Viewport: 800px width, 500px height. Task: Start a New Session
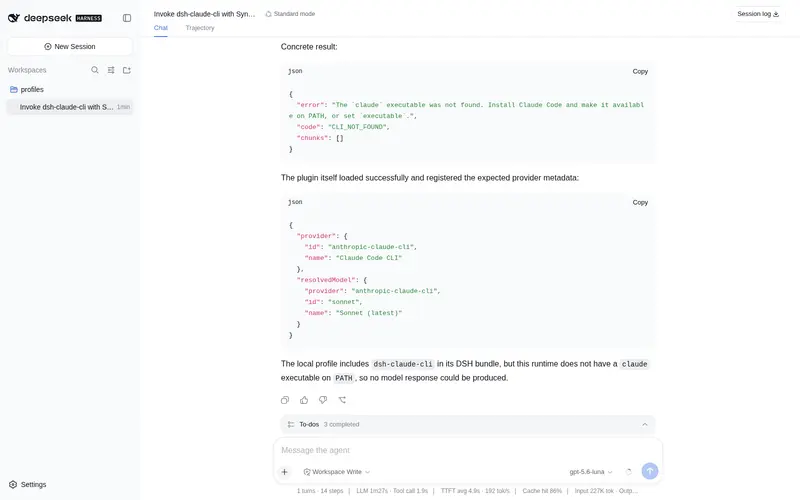point(70,46)
